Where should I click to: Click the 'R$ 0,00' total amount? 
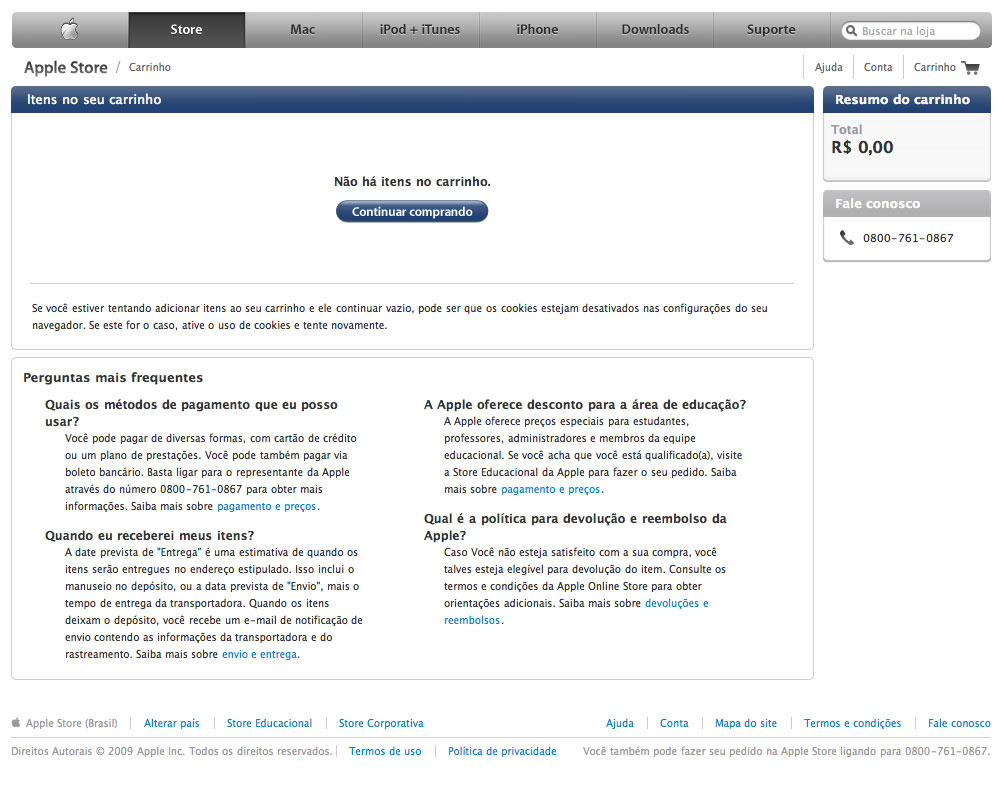pos(862,147)
